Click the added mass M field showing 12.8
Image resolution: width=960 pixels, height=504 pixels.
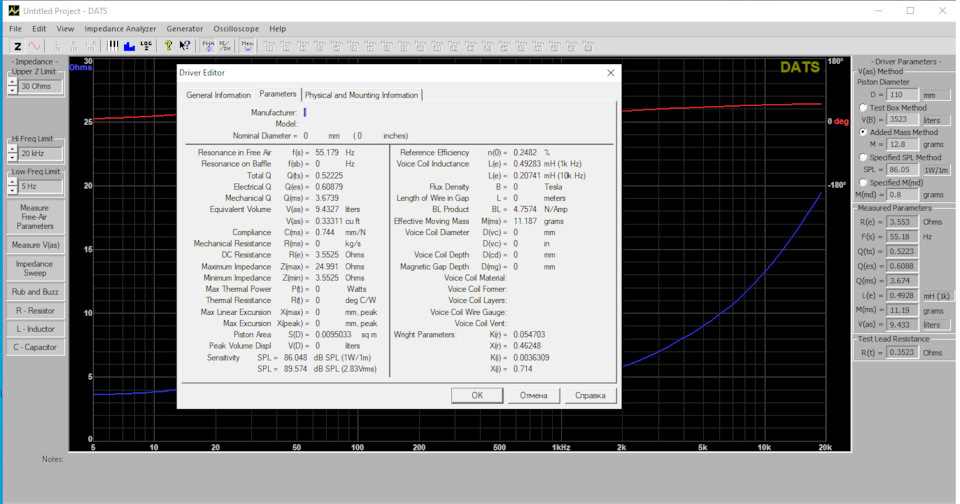click(902, 145)
